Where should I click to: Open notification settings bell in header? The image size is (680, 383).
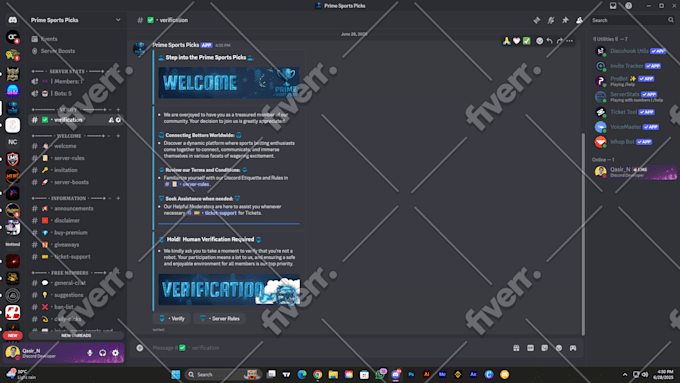551,20
